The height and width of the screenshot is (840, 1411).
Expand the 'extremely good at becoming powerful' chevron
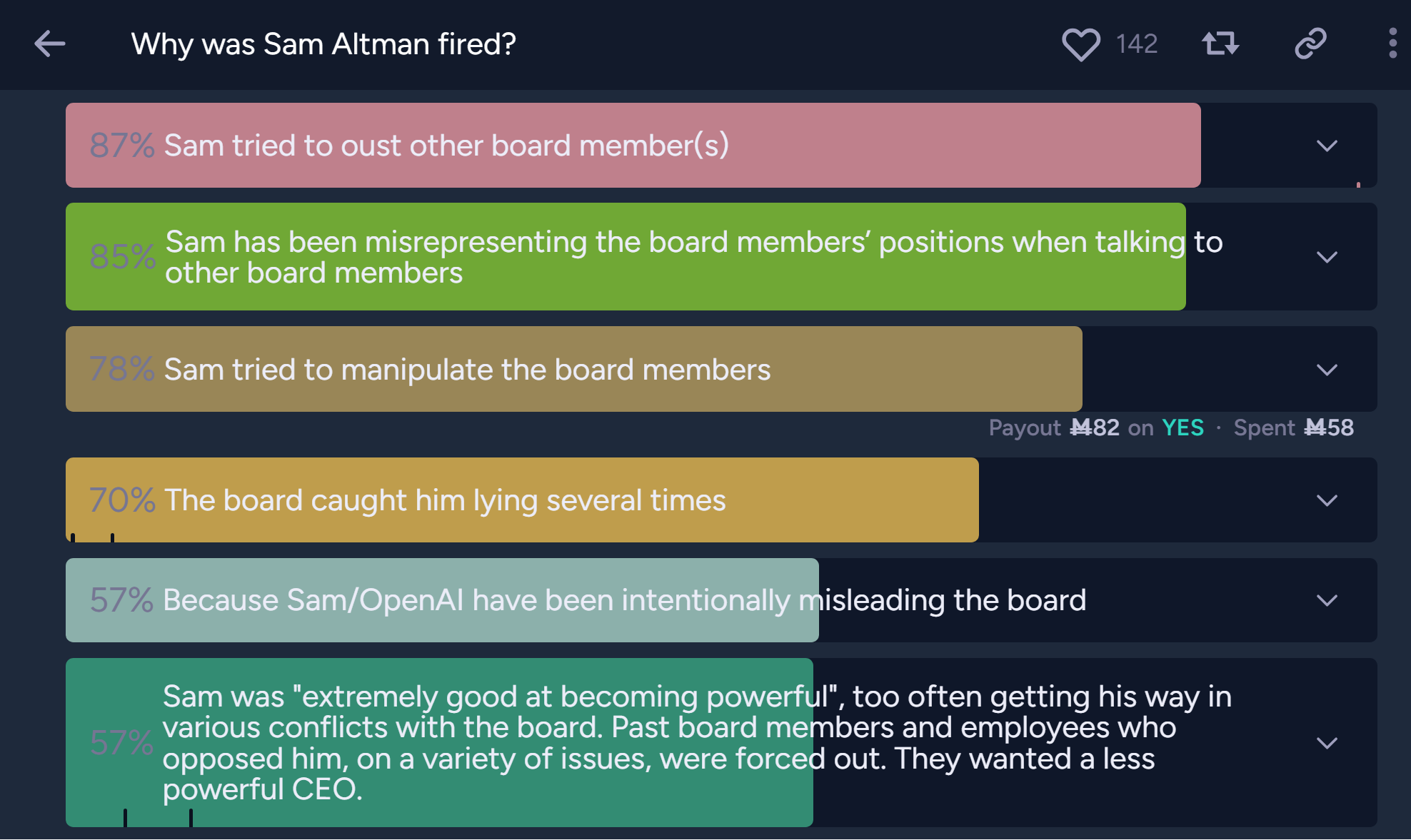tap(1327, 743)
